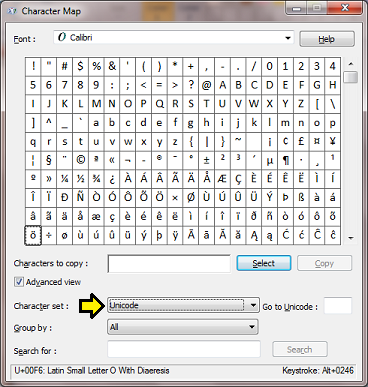Click the Help button
This screenshot has height=387, width=368.
[327, 39]
